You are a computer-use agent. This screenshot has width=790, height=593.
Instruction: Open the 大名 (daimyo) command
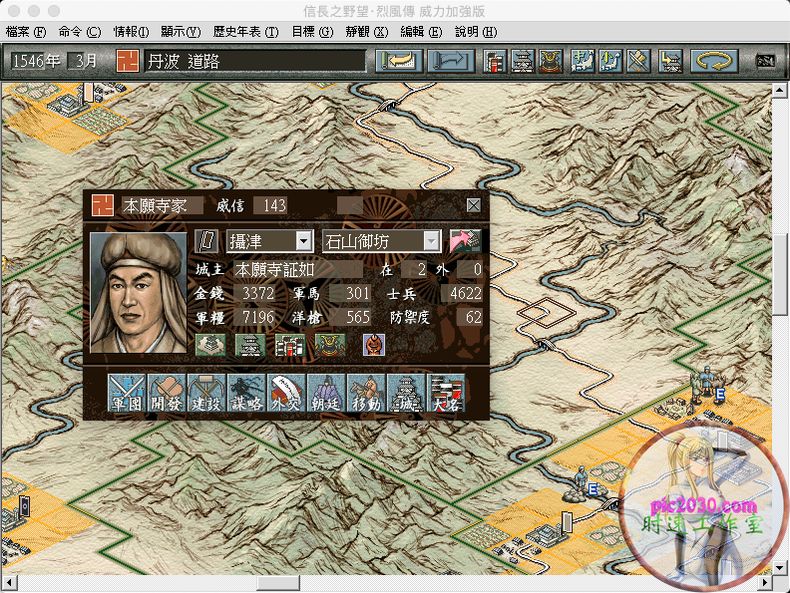click(x=446, y=393)
